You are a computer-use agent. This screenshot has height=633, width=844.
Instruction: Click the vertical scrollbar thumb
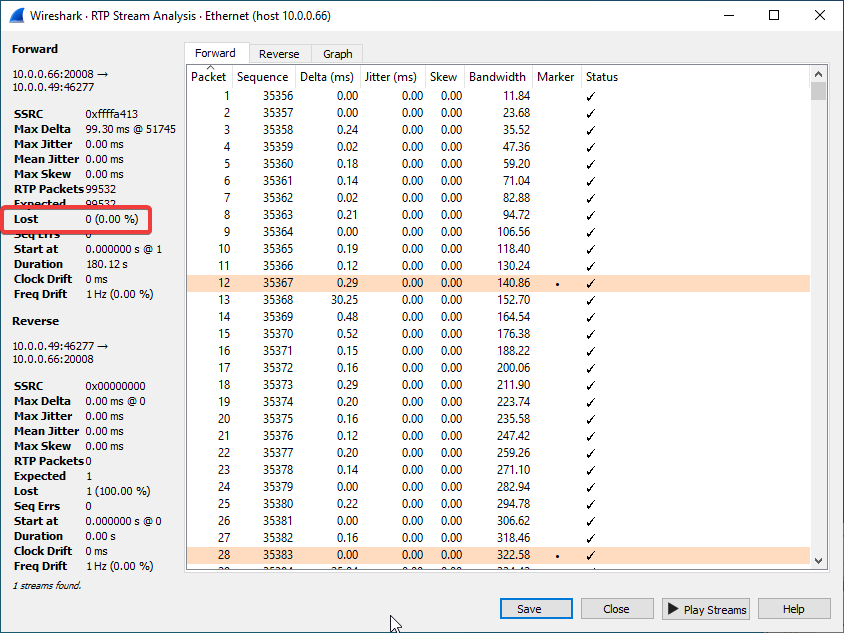tap(818, 91)
